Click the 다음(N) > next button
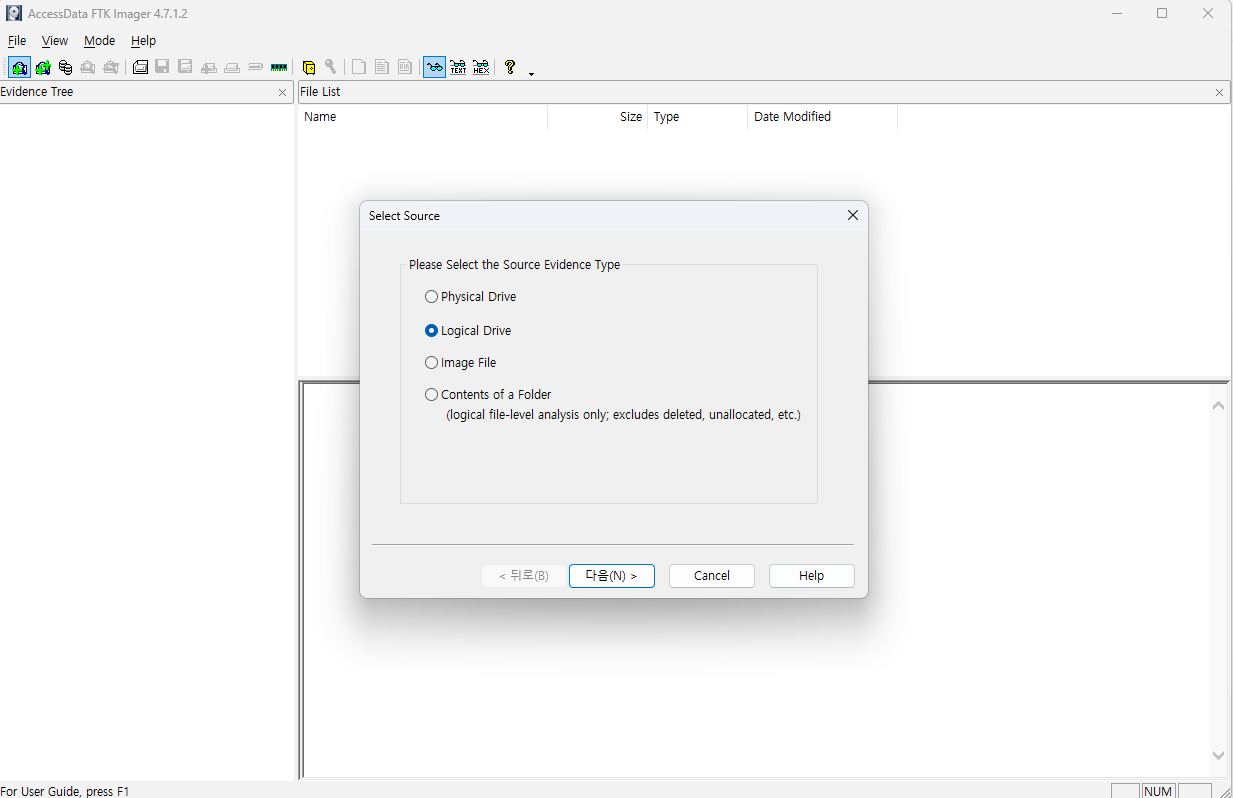Image resolution: width=1233 pixels, height=798 pixels. [612, 576]
